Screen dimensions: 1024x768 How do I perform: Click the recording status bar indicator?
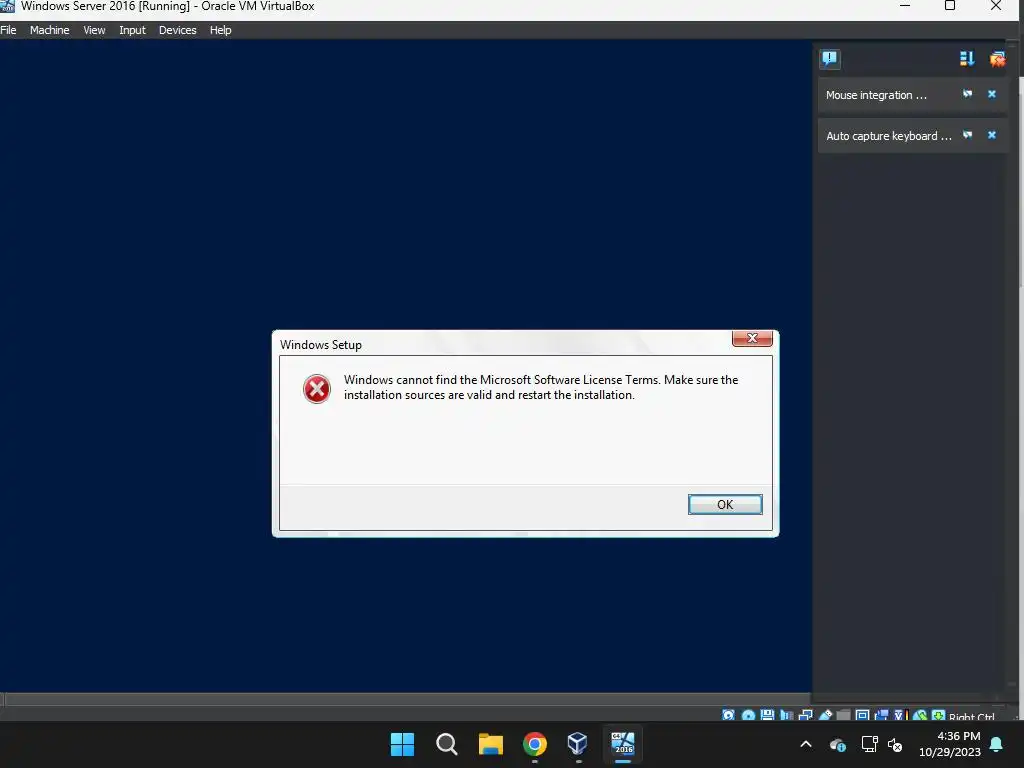tap(882, 715)
